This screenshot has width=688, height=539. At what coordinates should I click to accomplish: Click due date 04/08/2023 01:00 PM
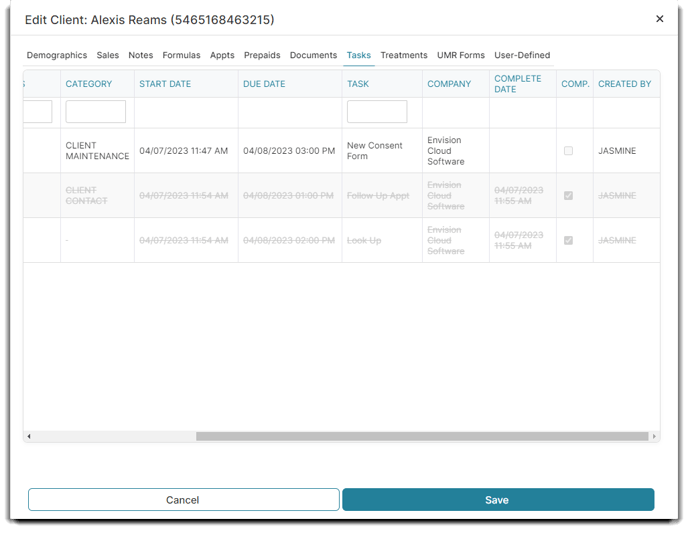pyautogui.click(x=288, y=196)
